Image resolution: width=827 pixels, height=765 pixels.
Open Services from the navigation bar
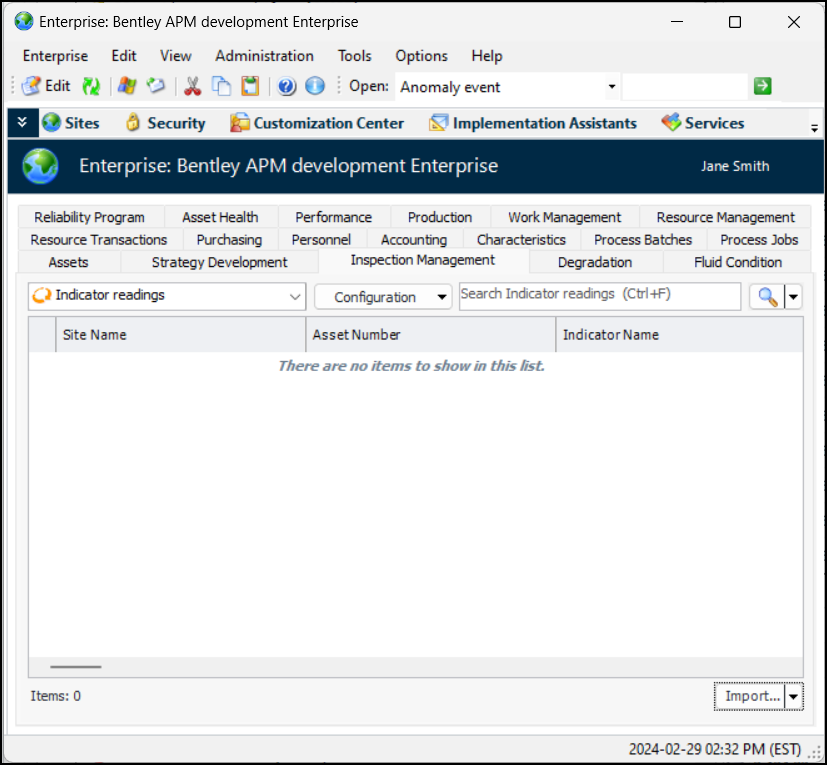coord(703,123)
